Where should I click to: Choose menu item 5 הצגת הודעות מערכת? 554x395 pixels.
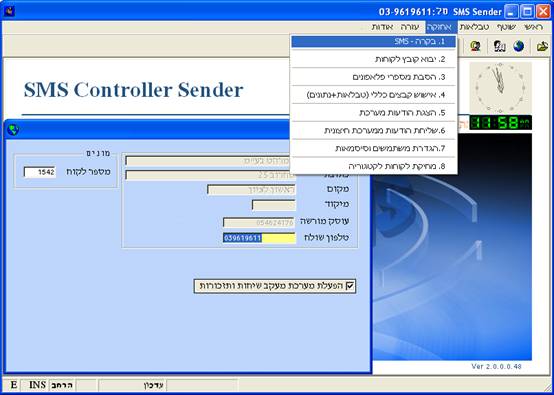tap(373, 113)
